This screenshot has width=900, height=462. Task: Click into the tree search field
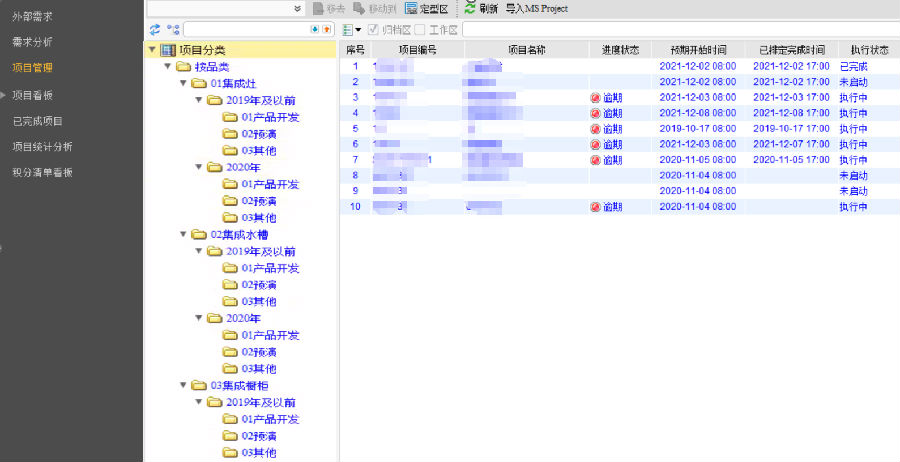point(246,29)
